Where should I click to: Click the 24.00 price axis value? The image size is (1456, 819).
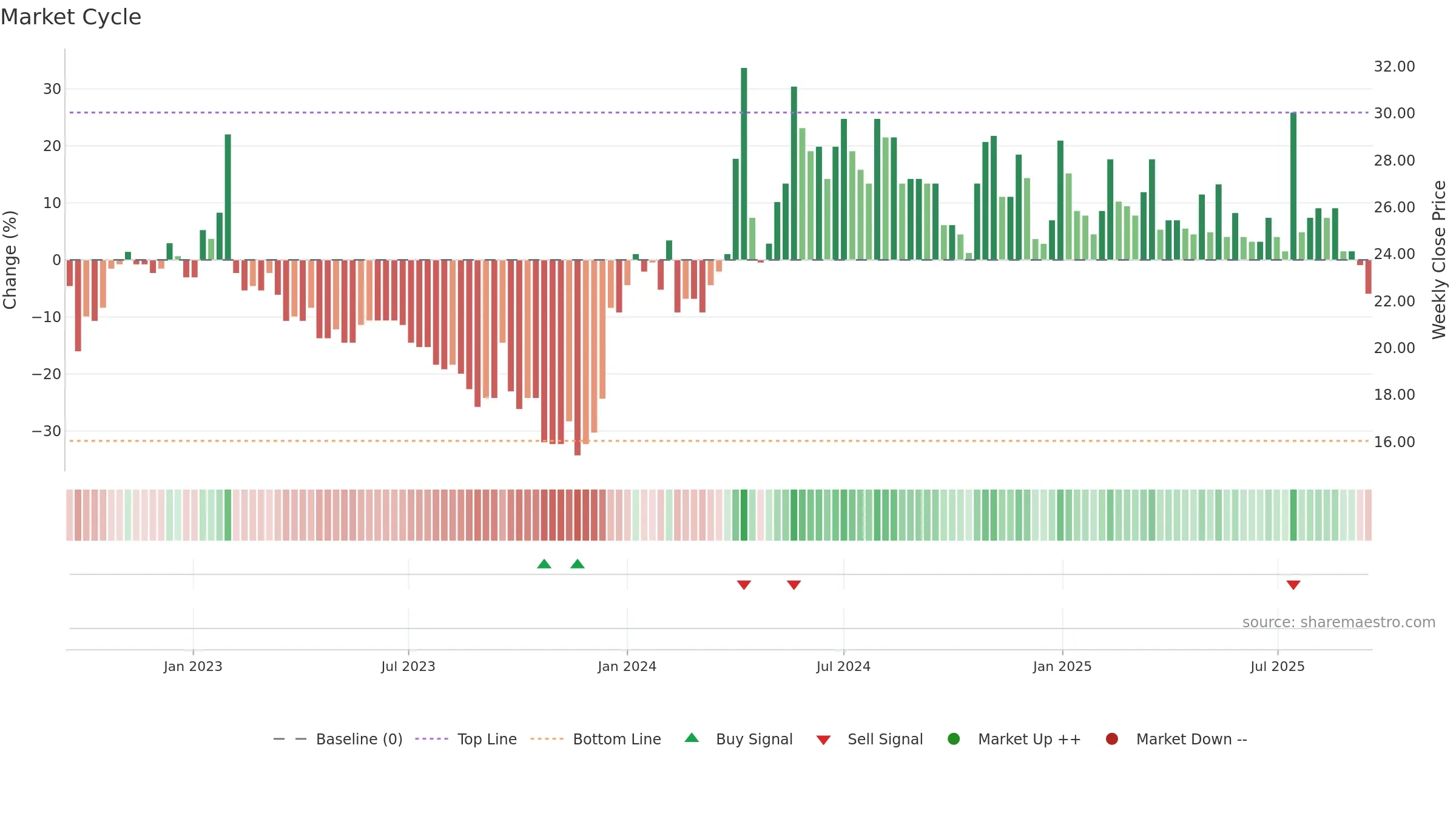[x=1394, y=254]
